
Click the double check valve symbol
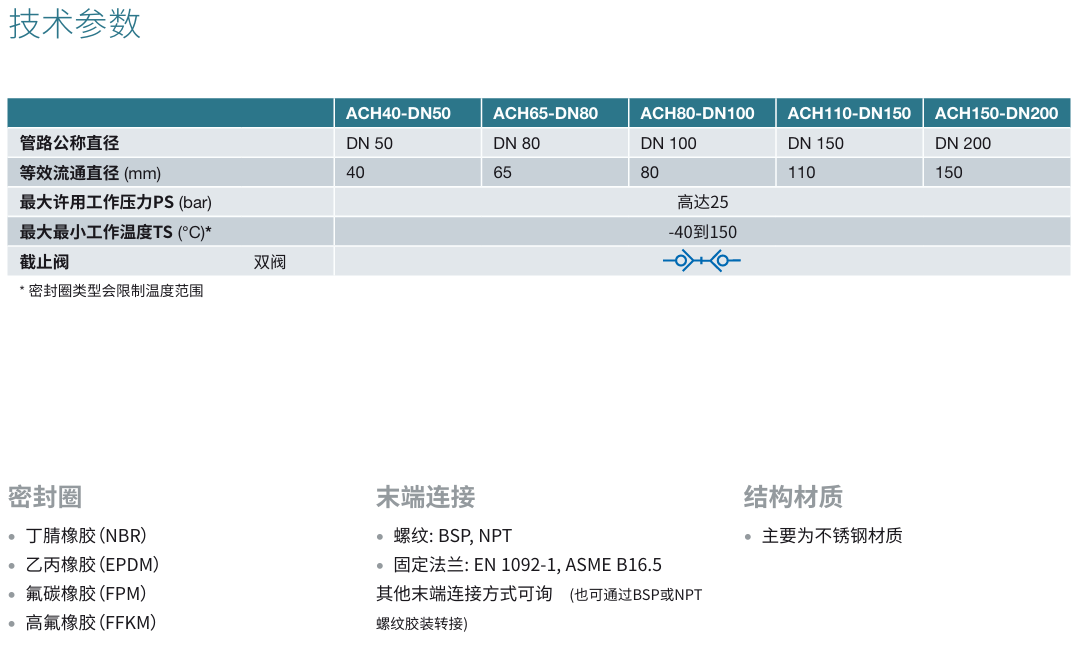point(702,262)
